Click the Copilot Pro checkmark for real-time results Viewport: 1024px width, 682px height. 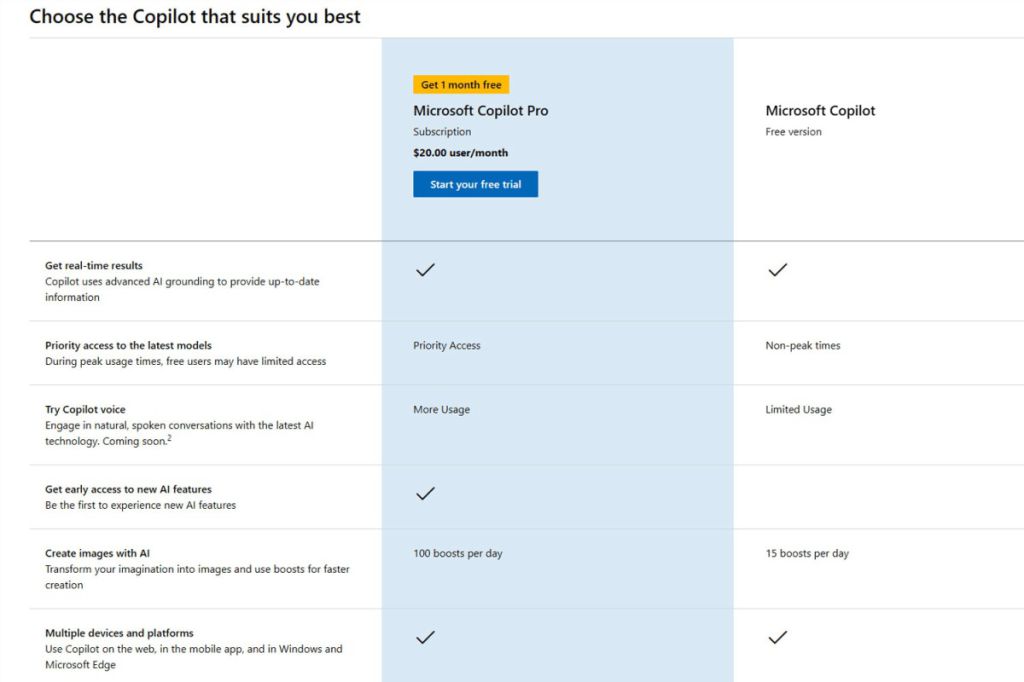(x=425, y=270)
